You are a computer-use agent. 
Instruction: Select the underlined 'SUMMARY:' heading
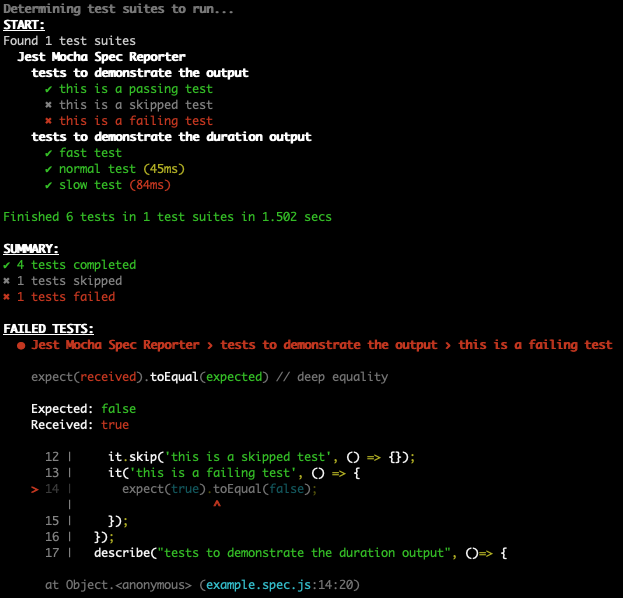[x=31, y=249]
